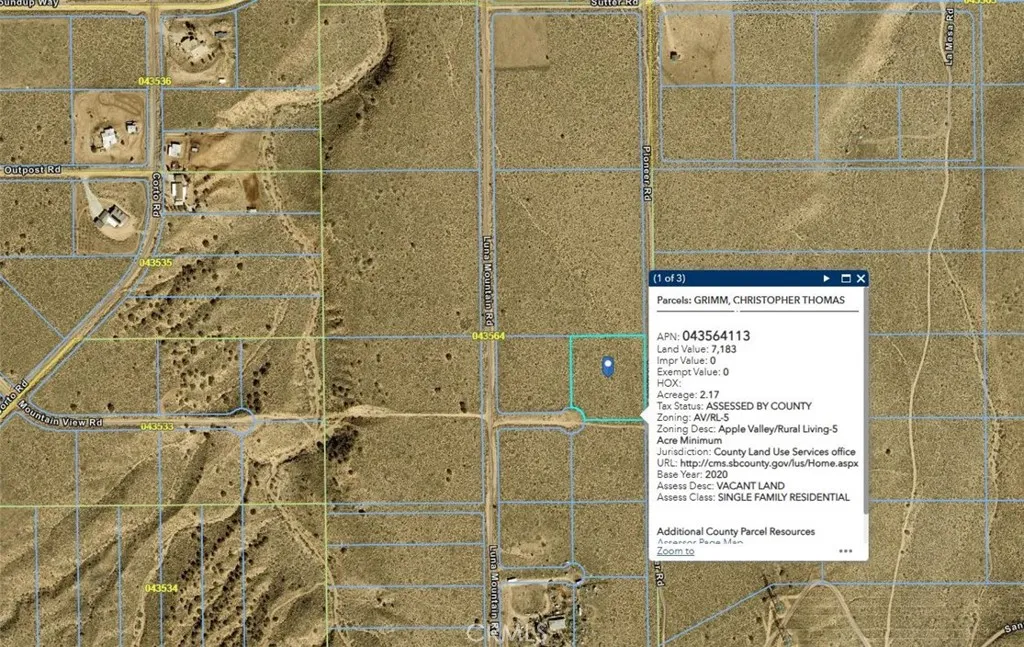Close the parcel info popup
1024x647 pixels.
861,279
